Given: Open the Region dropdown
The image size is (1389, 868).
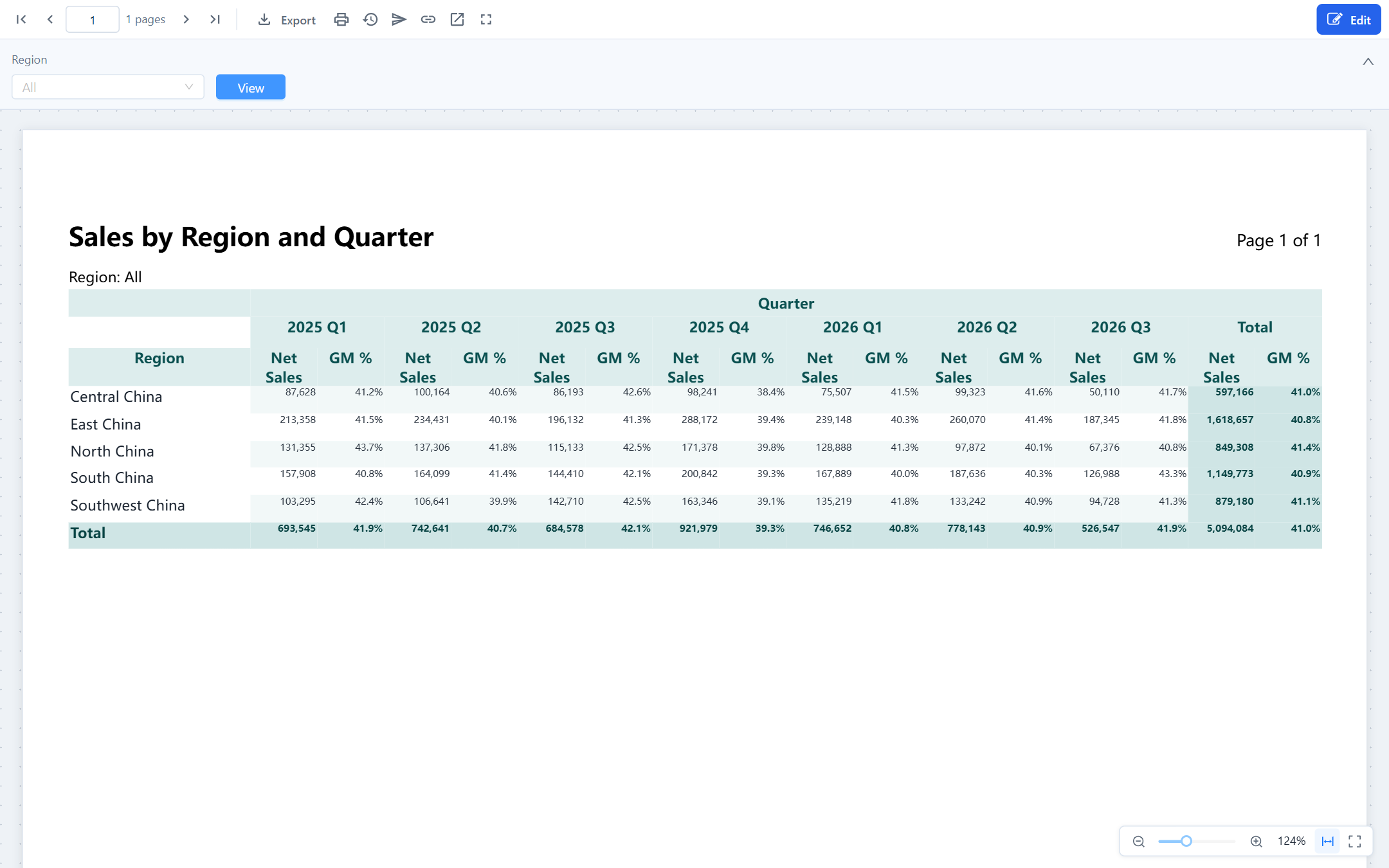Looking at the screenshot, I should (x=108, y=87).
